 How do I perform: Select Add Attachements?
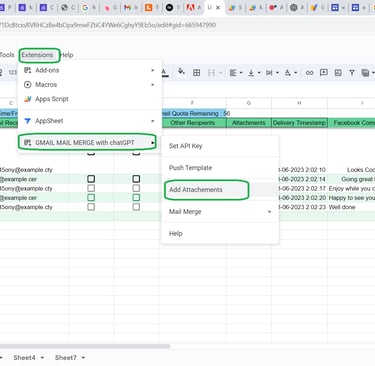click(x=220, y=190)
